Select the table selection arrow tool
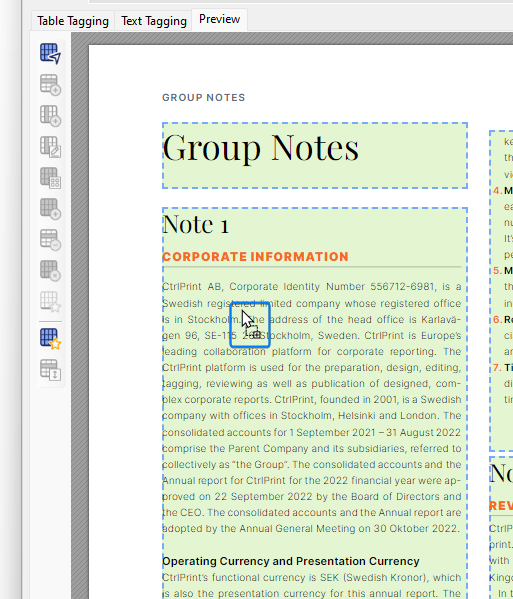The image size is (513, 599). pyautogui.click(x=50, y=53)
